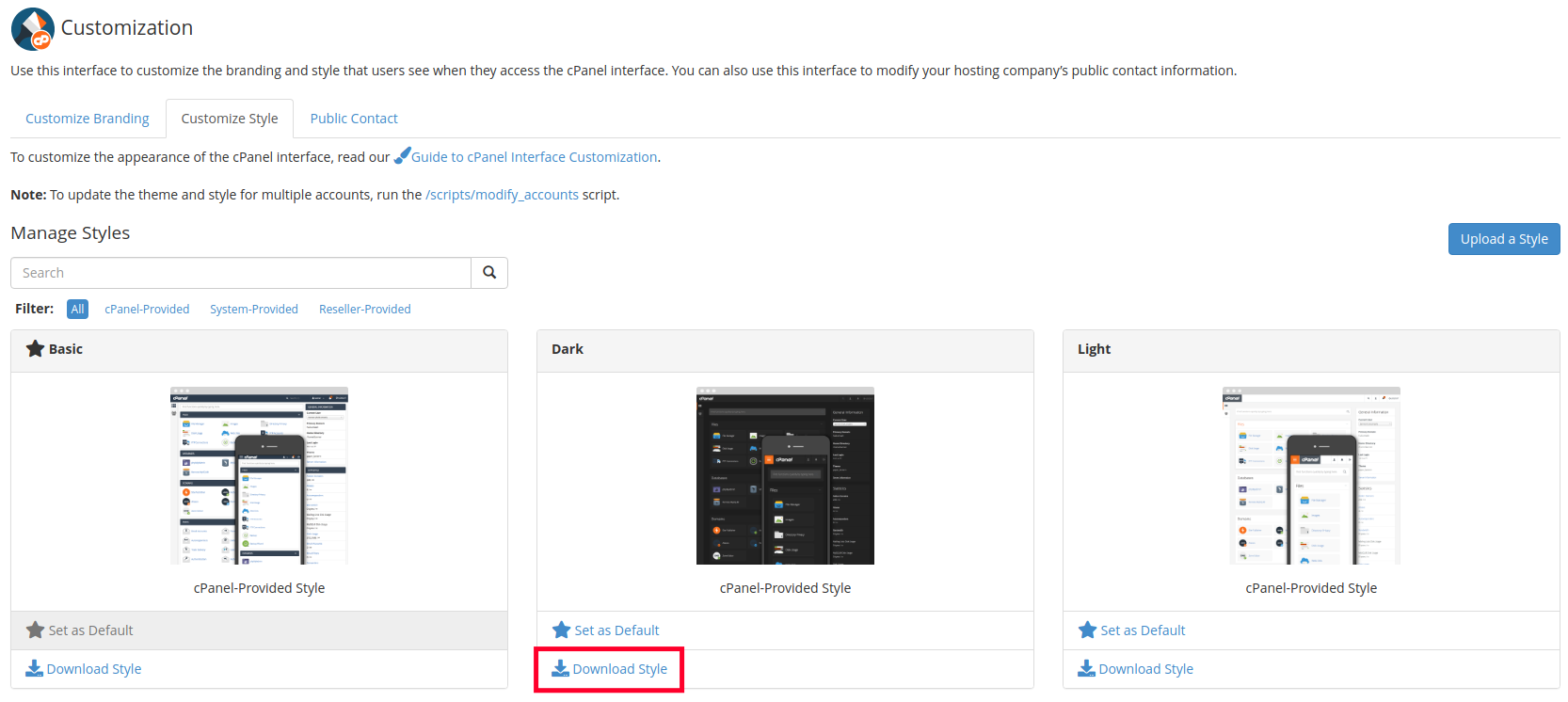Image resolution: width=1568 pixels, height=702 pixels.
Task: Filter styles by Reseller-Provided
Action: [364, 310]
